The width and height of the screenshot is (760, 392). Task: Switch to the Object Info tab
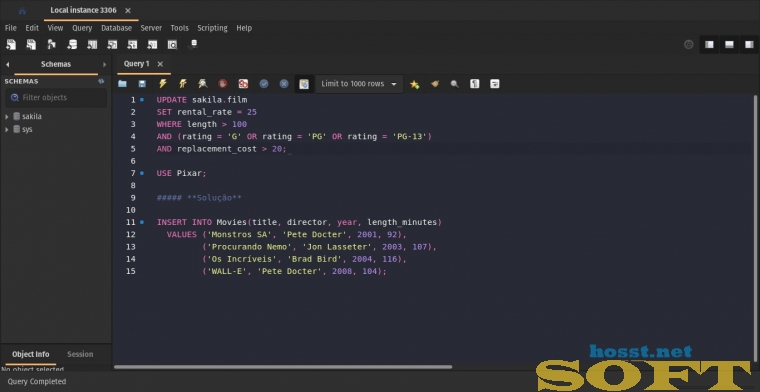[31, 354]
